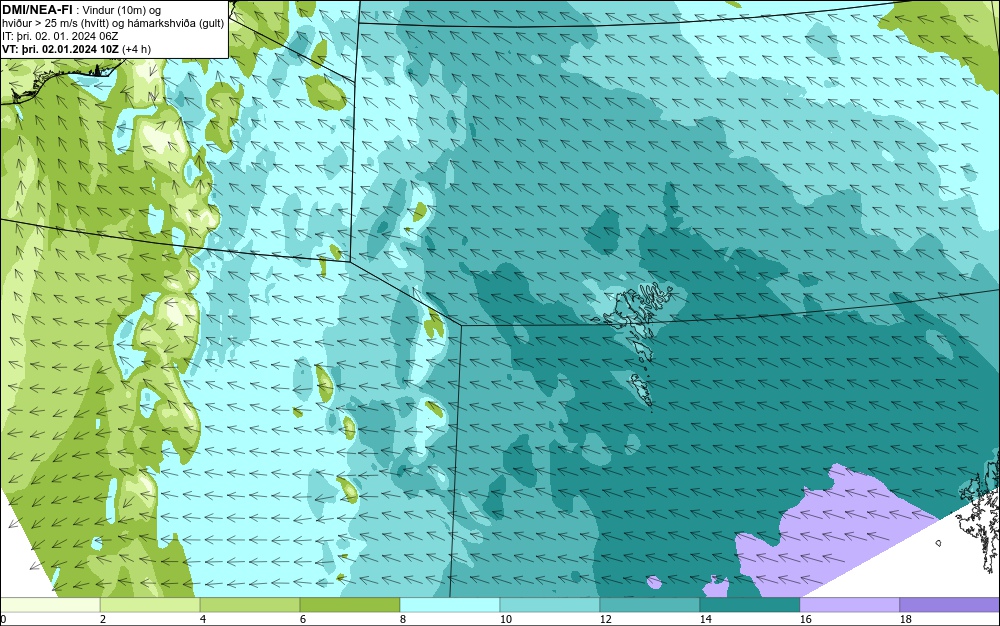Image resolution: width=1000 pixels, height=626 pixels.
Task: Click the "Vindur (10m) og" header text
Action: click(122, 10)
